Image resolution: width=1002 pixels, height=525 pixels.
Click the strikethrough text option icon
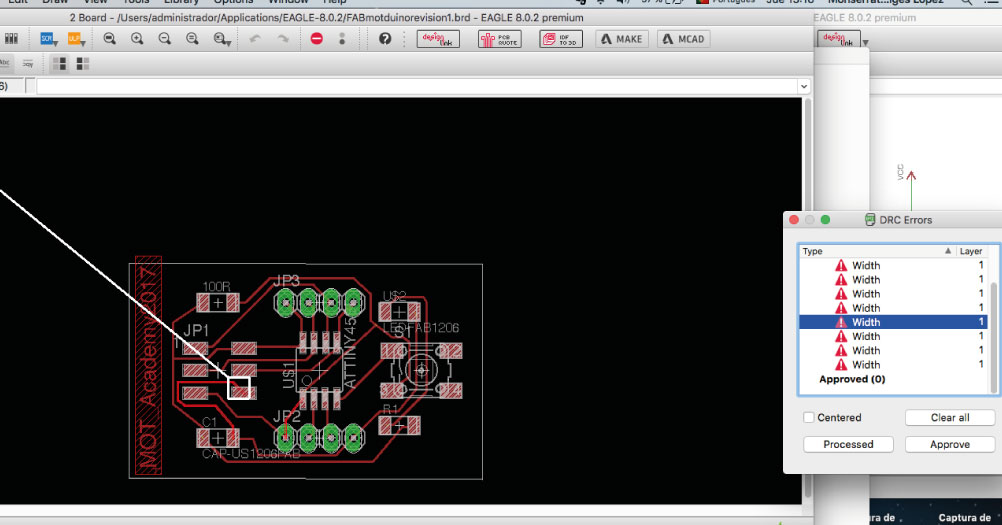[x=28, y=64]
